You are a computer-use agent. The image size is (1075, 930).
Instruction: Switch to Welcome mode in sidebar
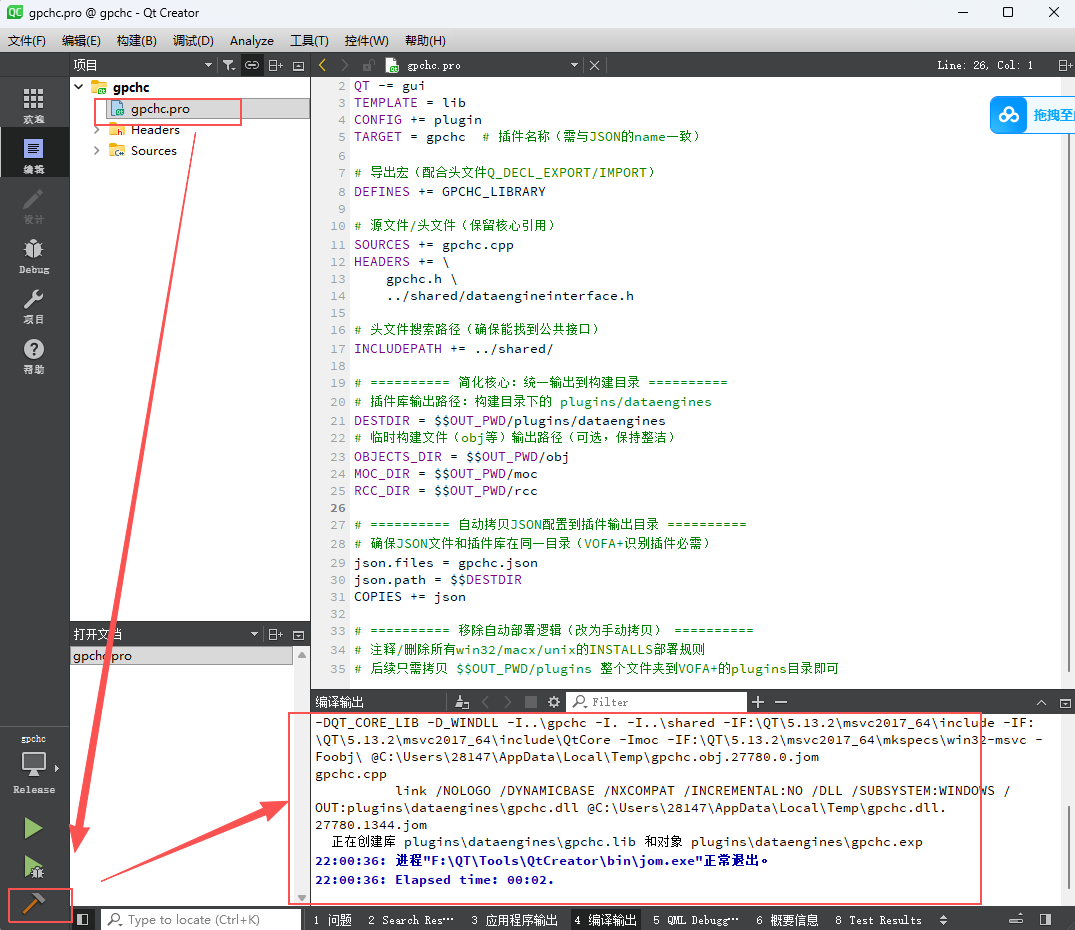[34, 104]
